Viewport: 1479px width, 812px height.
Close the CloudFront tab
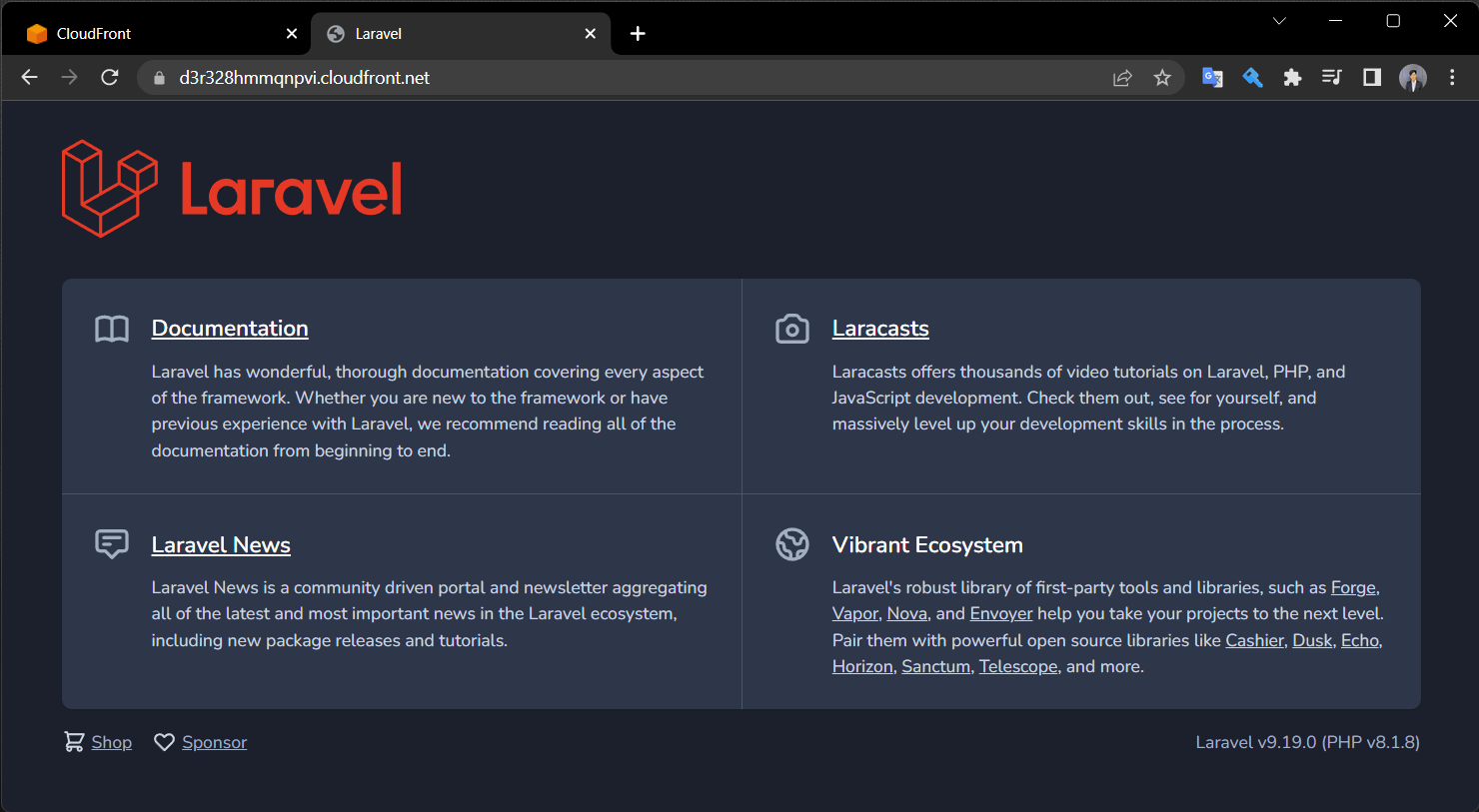tap(292, 34)
